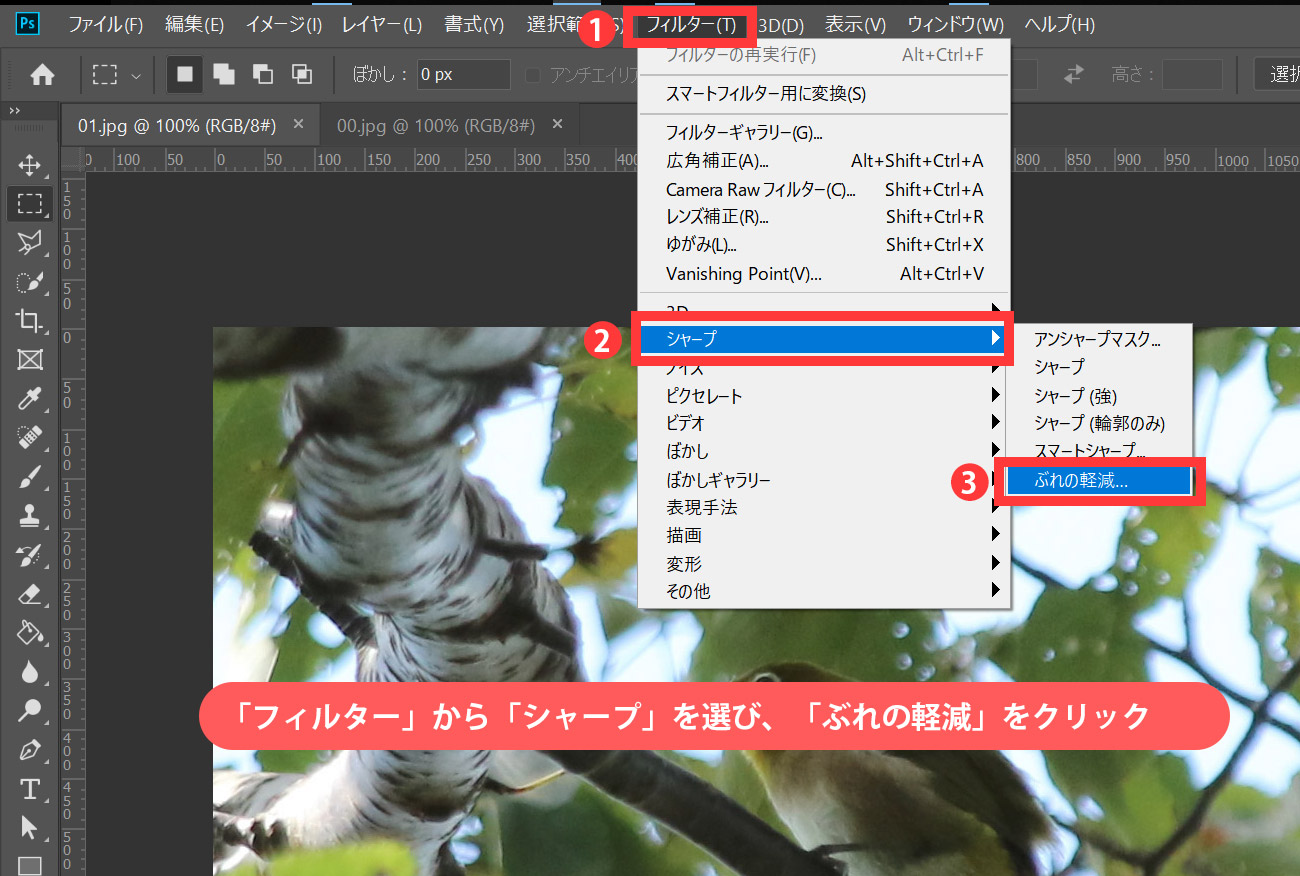Open the 編集(E) menu

194,24
